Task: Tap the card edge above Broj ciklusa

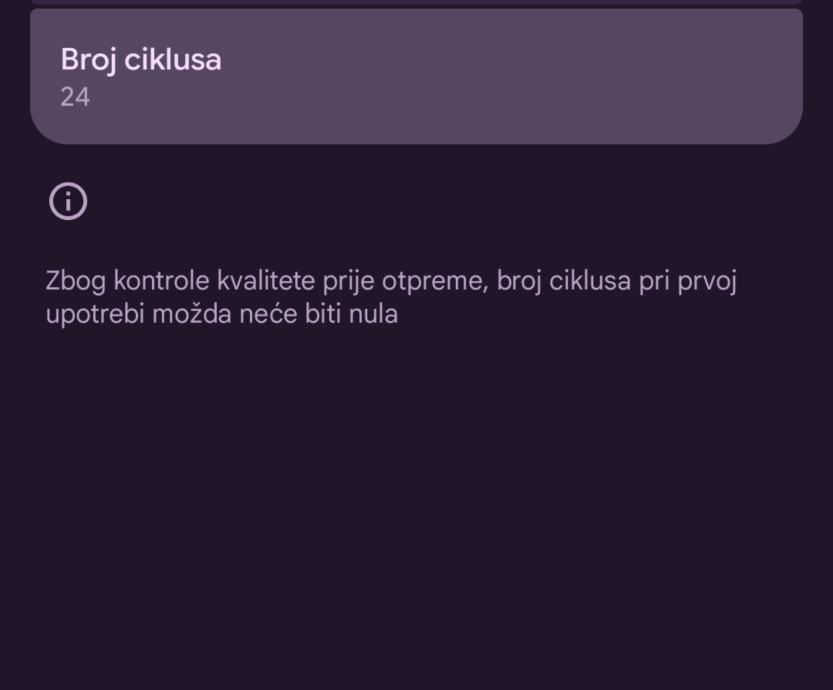Action: pyautogui.click(x=416, y=4)
